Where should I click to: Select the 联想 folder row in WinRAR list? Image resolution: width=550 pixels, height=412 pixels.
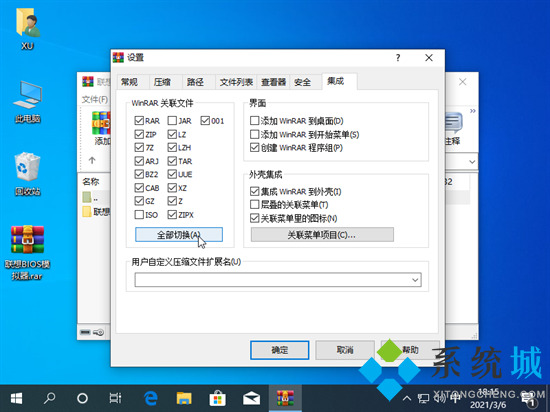(96, 211)
